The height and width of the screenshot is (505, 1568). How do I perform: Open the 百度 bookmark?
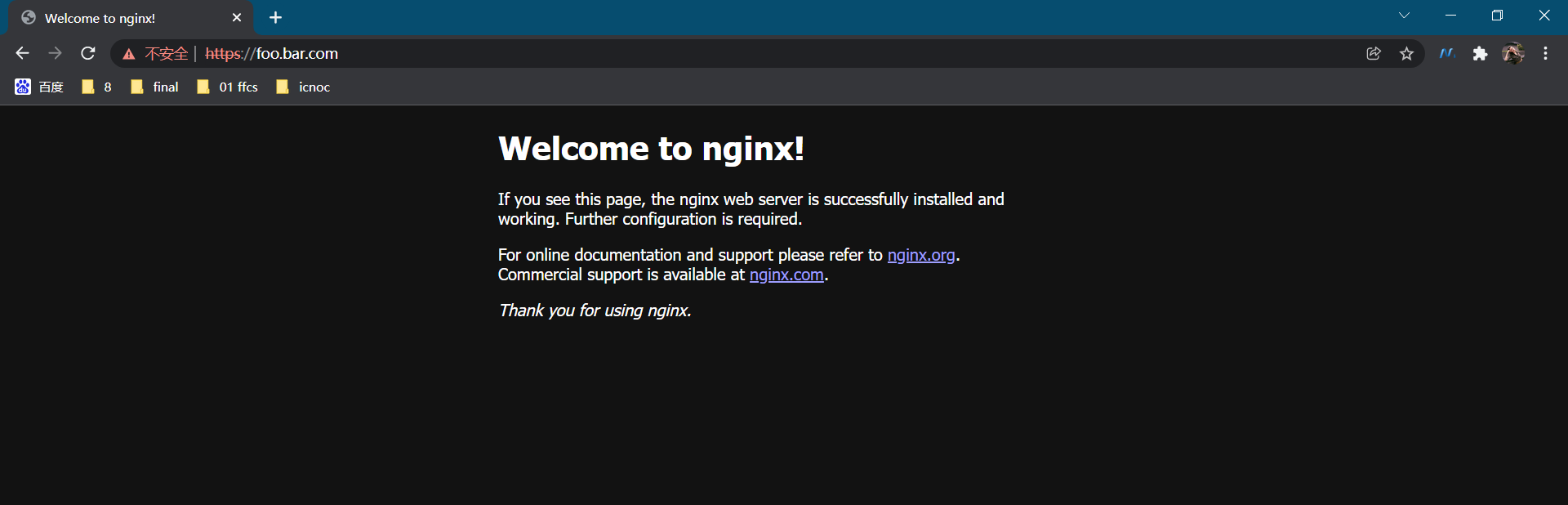(x=39, y=87)
